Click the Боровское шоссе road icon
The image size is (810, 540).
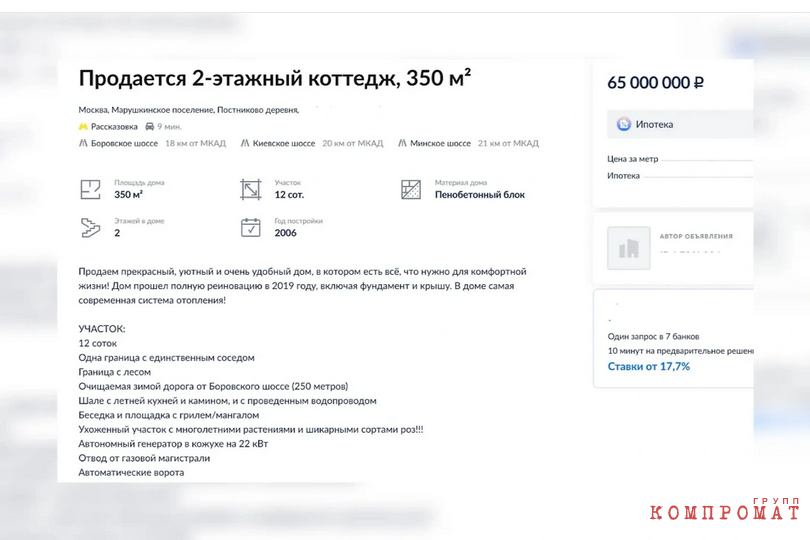83,143
